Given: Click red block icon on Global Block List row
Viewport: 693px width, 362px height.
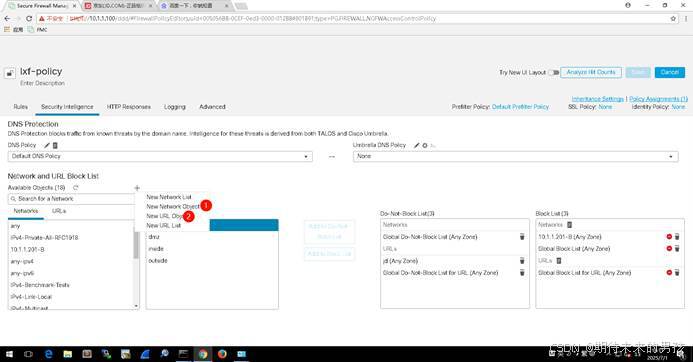Looking at the screenshot, I should (669, 249).
